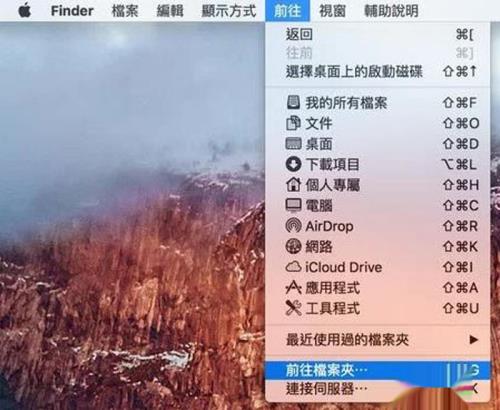Choose 返回 from the menu
This screenshot has height=410, width=500.
click(378, 34)
